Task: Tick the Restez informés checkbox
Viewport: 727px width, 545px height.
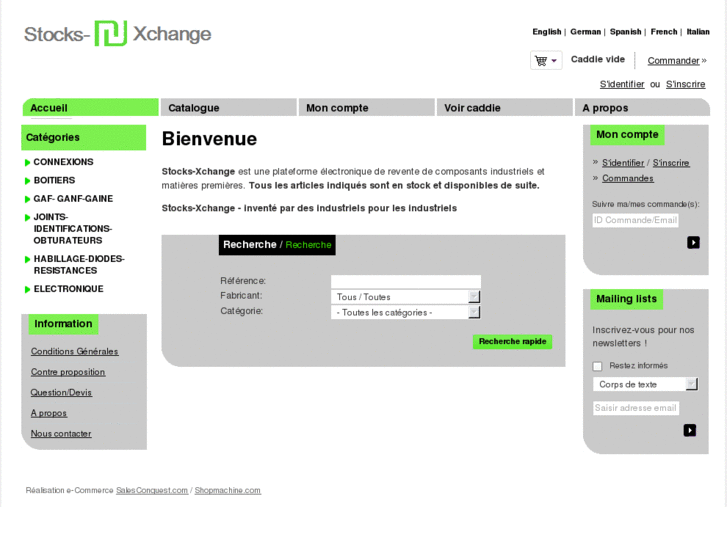Action: [x=597, y=366]
